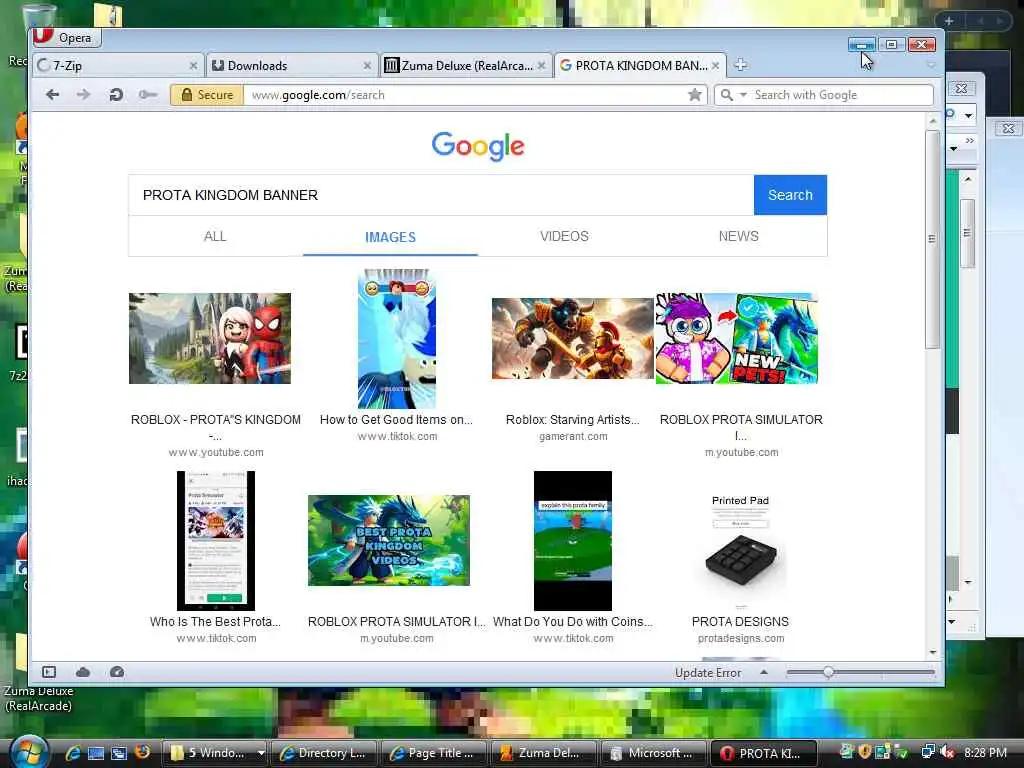Screen dimensions: 1024x768
Task: Open the search engine dropdown arrow
Action: click(743, 95)
